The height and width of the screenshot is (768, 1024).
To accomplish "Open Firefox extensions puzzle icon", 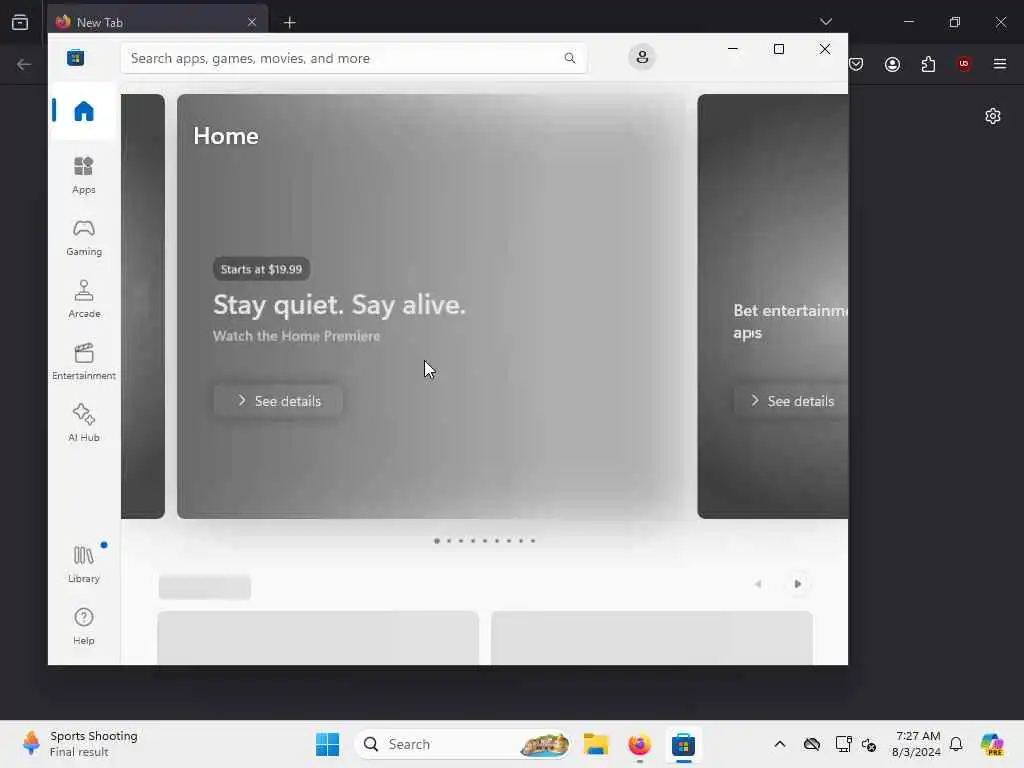I will (x=928, y=64).
